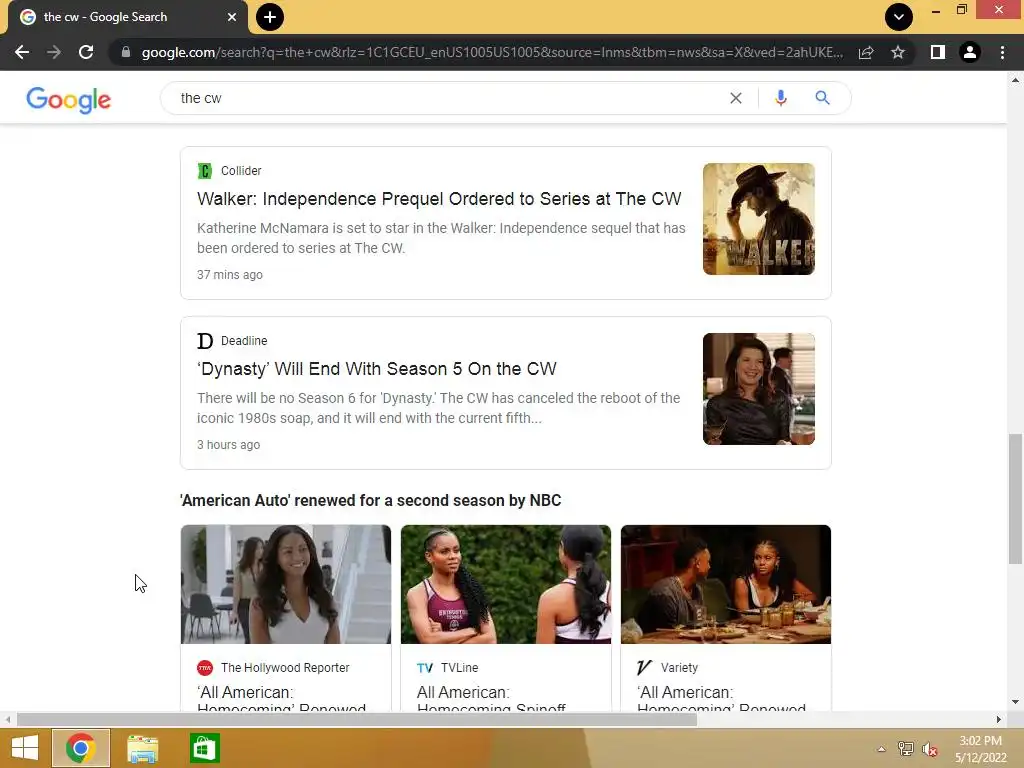
Task: Open the TVLine card image
Action: click(506, 584)
